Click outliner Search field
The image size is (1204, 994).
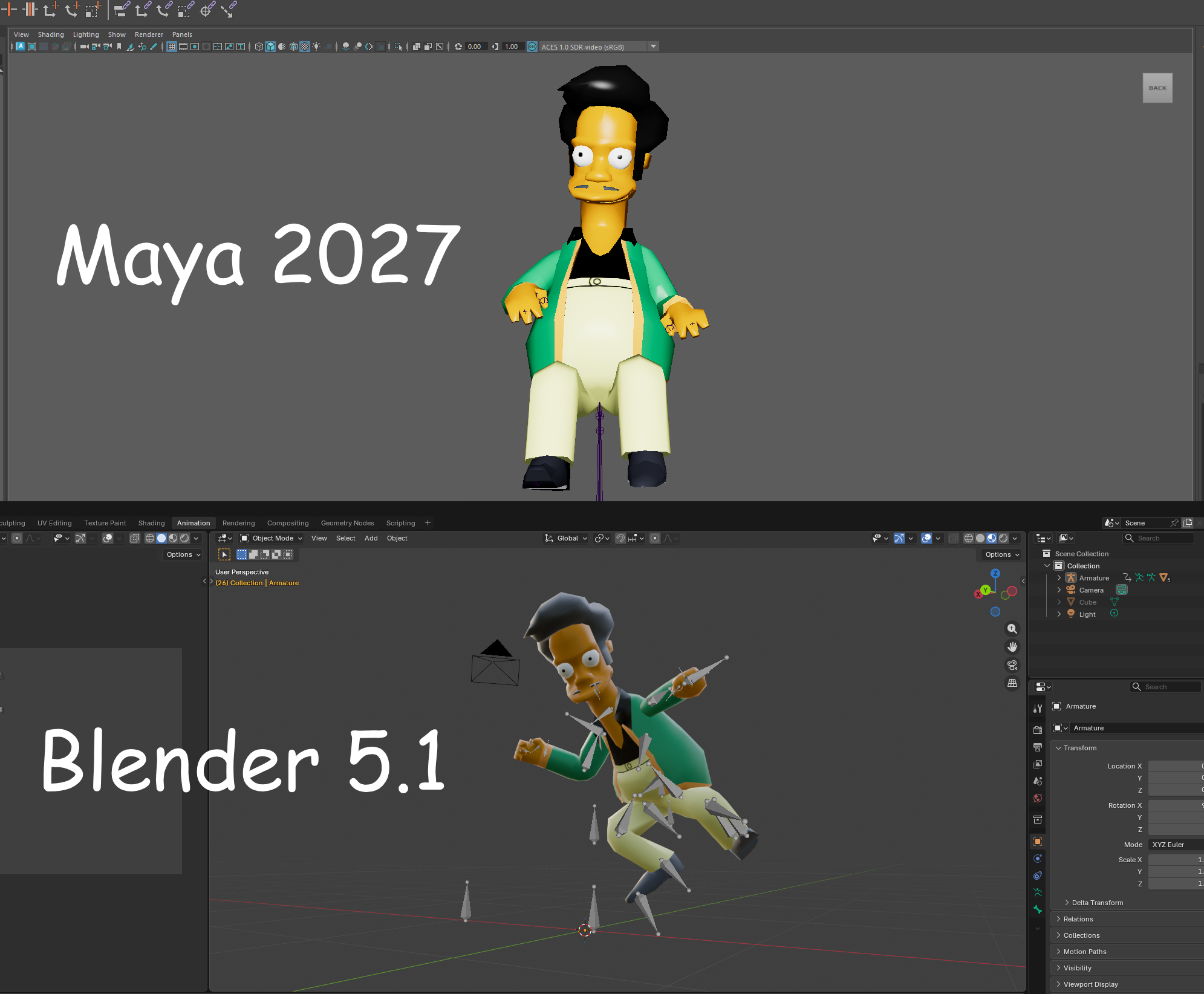[1159, 538]
